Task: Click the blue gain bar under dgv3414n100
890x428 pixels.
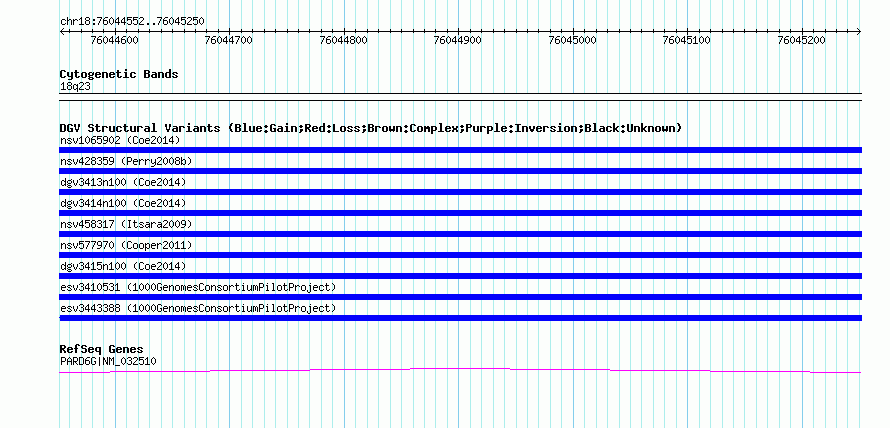Action: [x=460, y=213]
